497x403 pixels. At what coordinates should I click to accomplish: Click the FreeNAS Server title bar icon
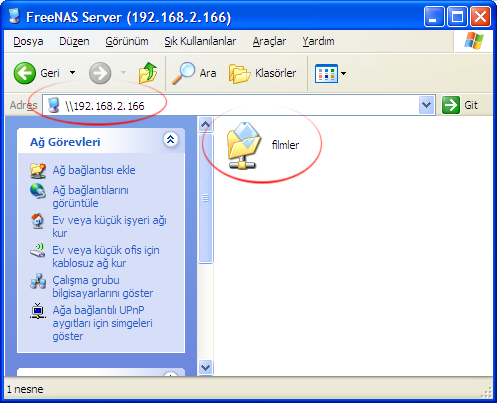coord(14,17)
